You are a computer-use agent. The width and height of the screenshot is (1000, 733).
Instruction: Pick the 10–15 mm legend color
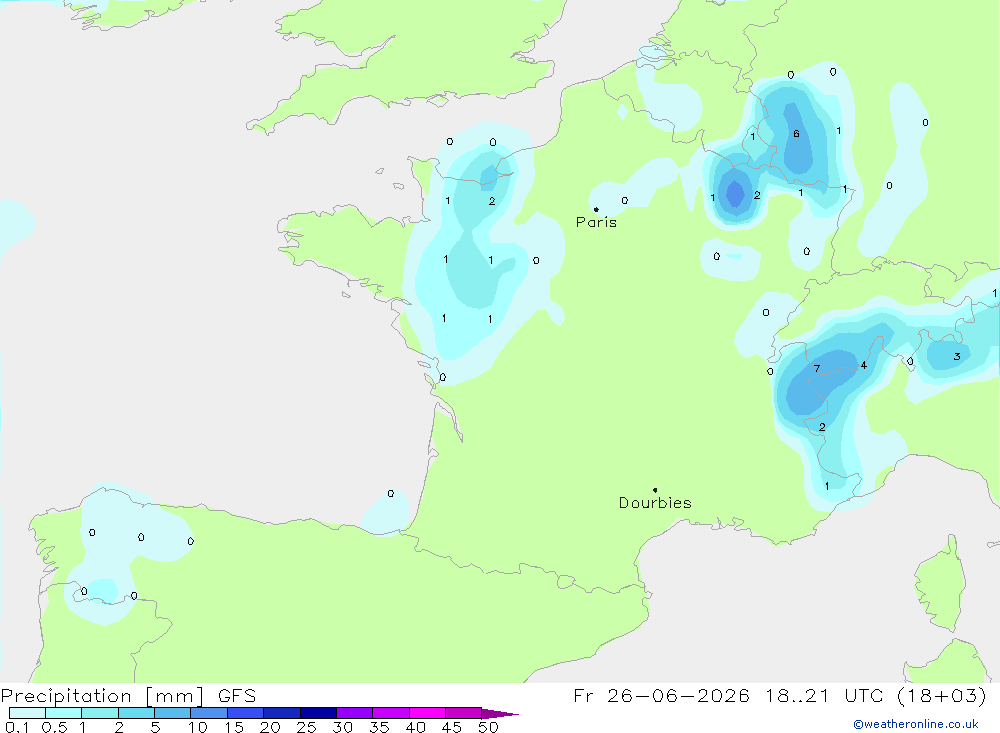pos(209,713)
